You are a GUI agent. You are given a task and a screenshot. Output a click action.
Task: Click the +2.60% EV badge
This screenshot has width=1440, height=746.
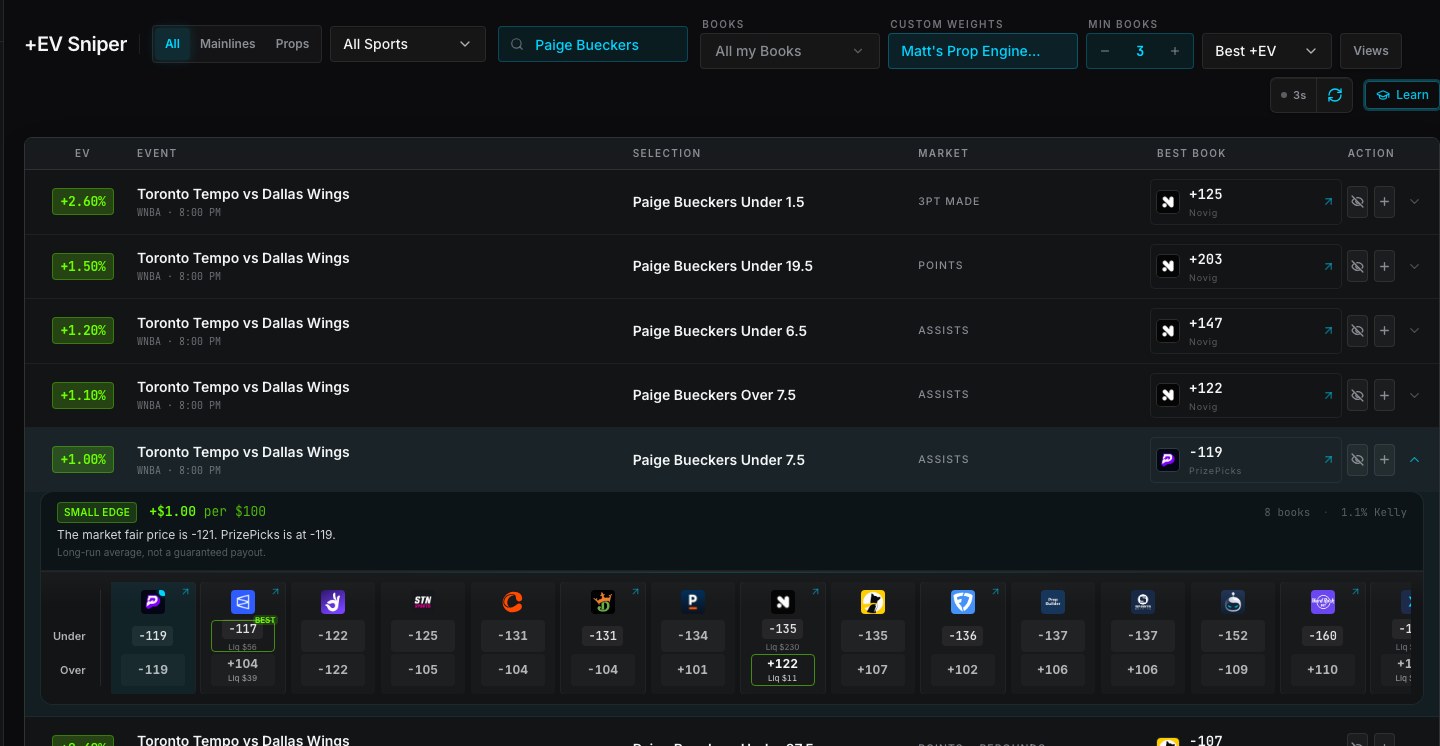point(83,201)
